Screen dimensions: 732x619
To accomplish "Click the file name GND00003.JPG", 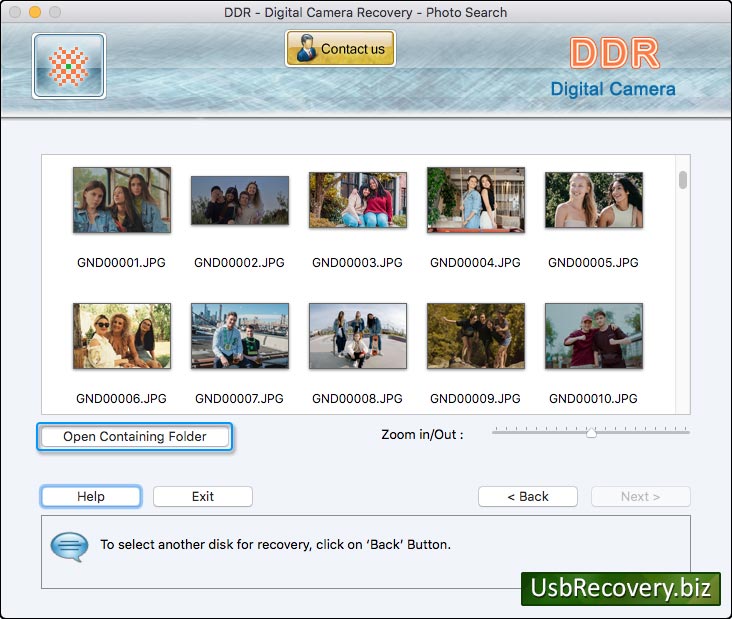I will (358, 262).
